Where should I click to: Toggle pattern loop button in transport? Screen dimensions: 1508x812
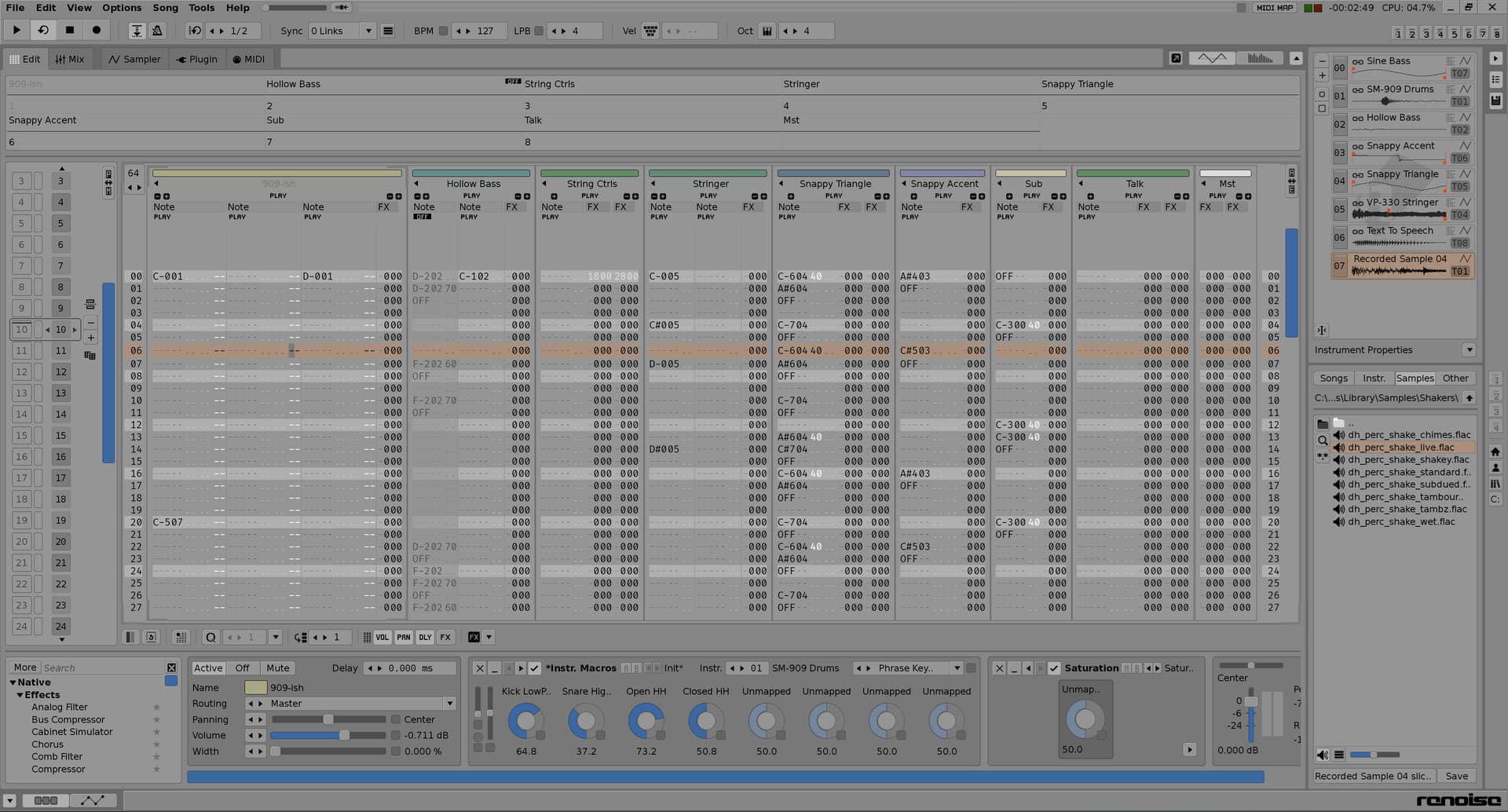pyautogui.click(x=43, y=31)
